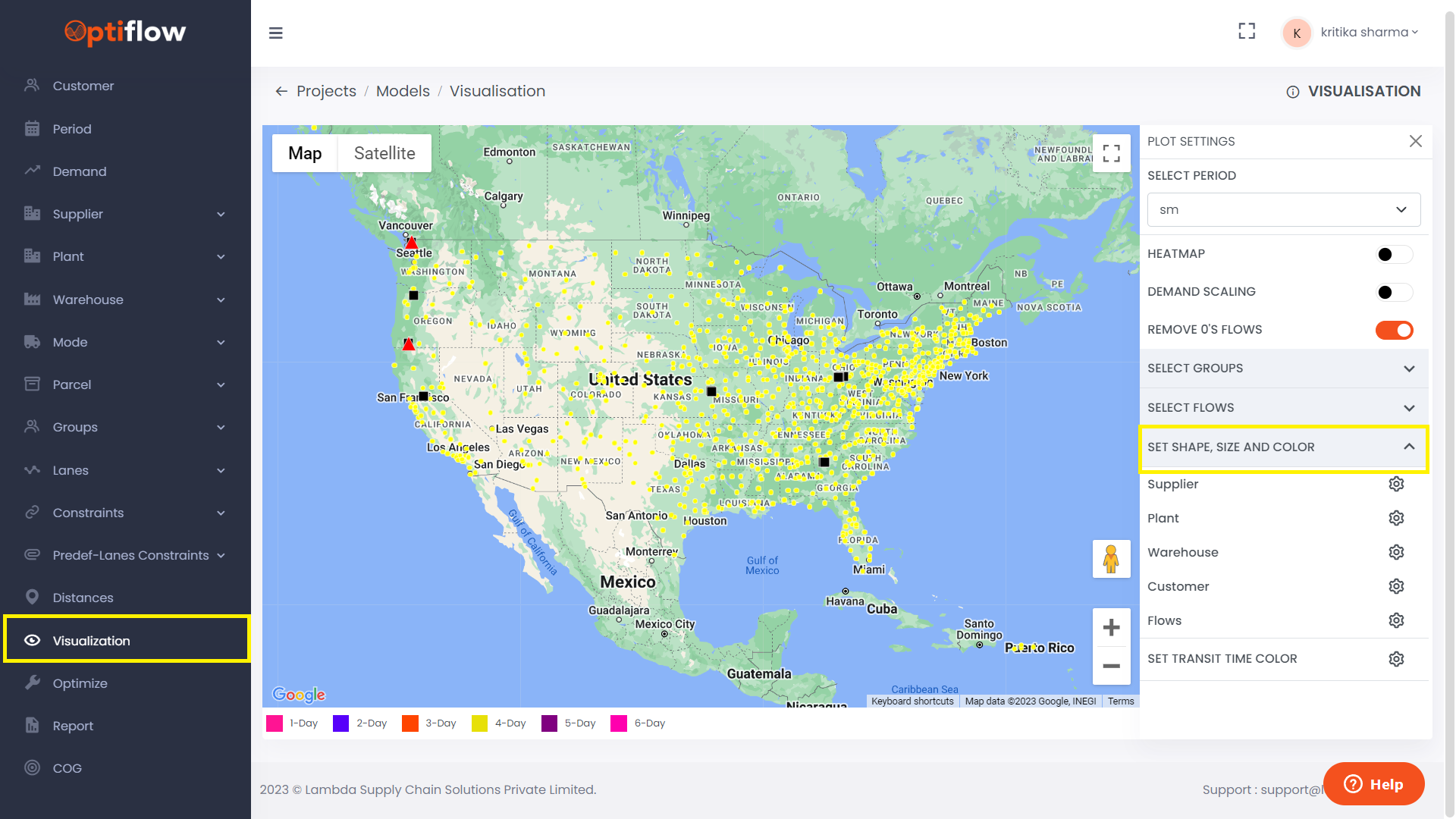Zoom in on the map
1456x819 pixels.
[1111, 628]
